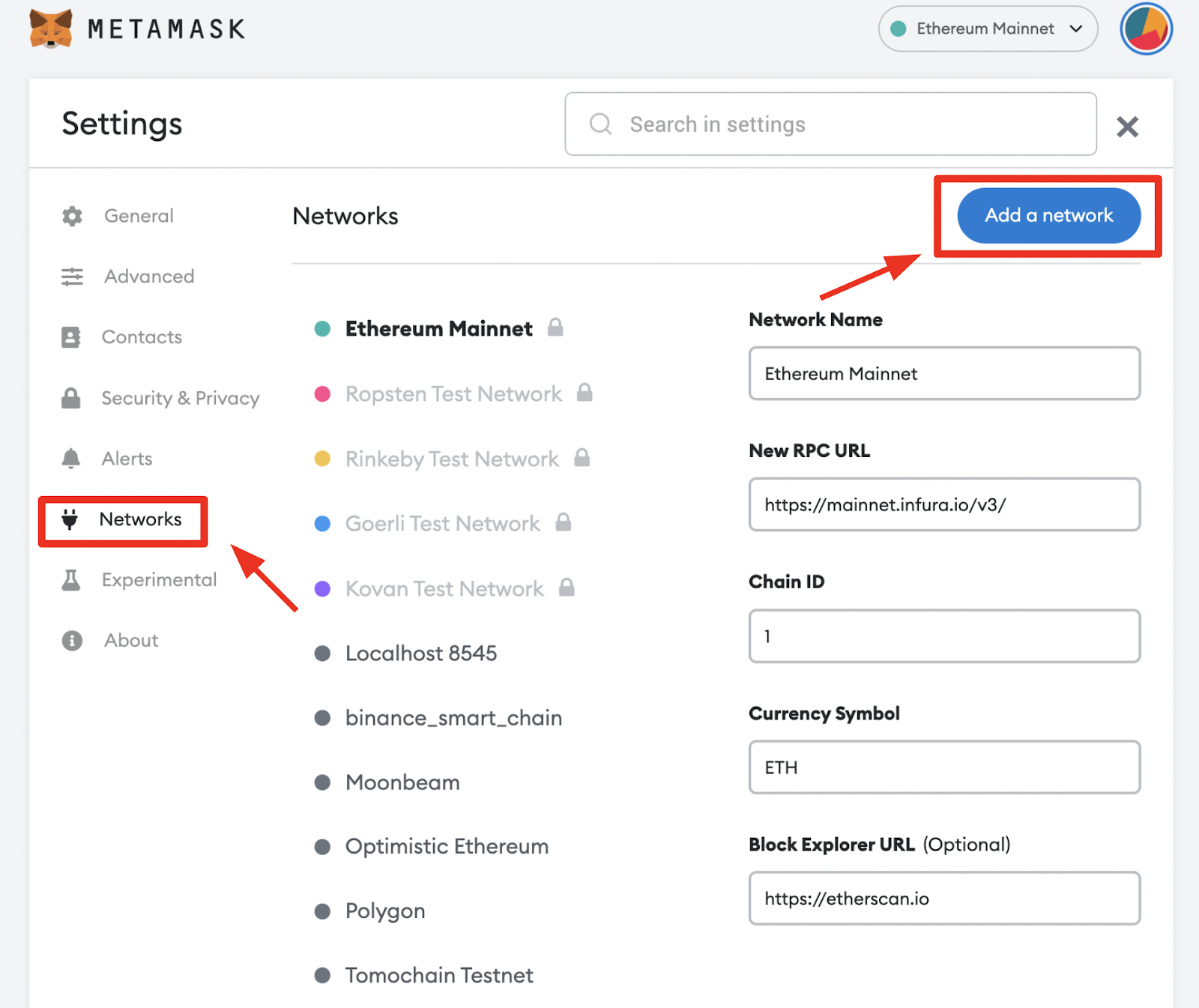
Task: Select Tomochain Testnet network
Action: pos(439,976)
